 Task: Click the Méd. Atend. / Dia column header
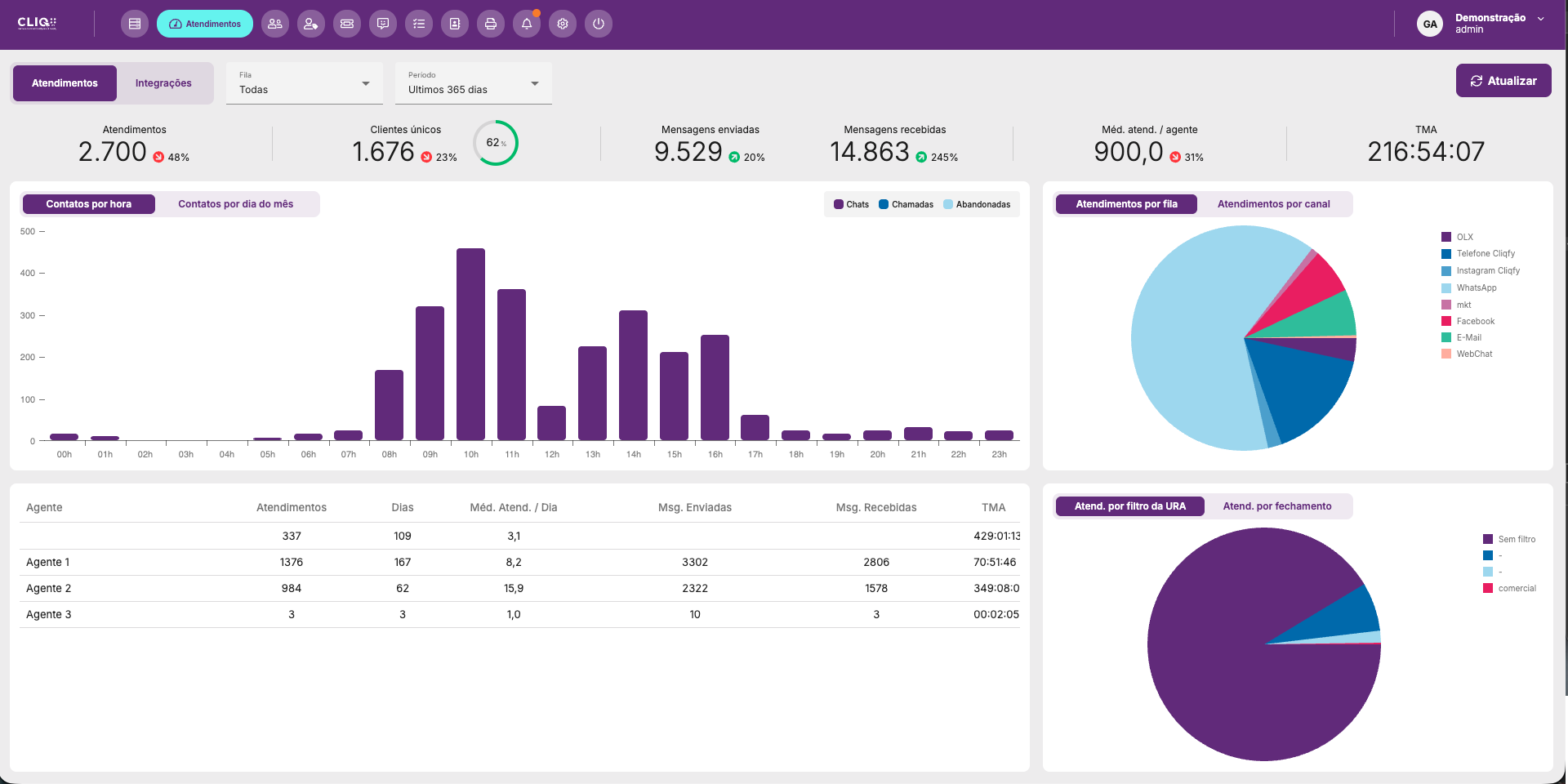pyautogui.click(x=514, y=508)
